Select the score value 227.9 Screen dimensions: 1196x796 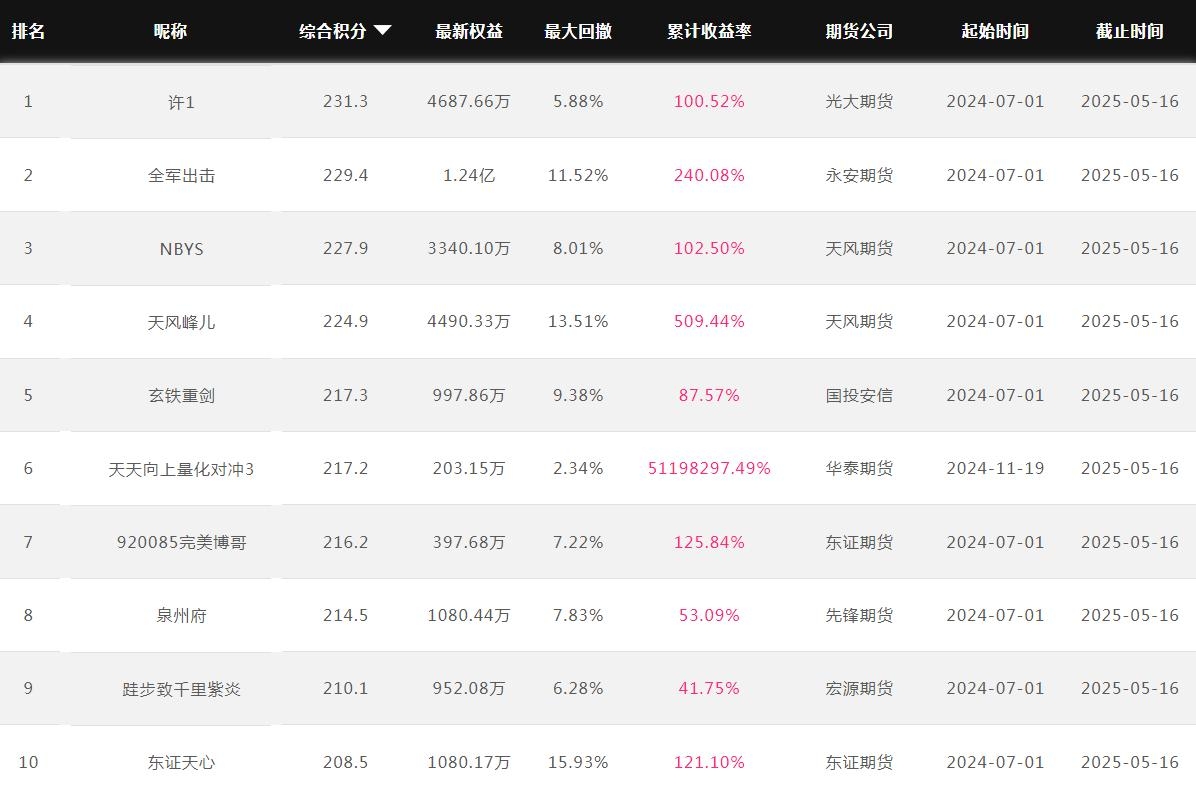(x=346, y=249)
